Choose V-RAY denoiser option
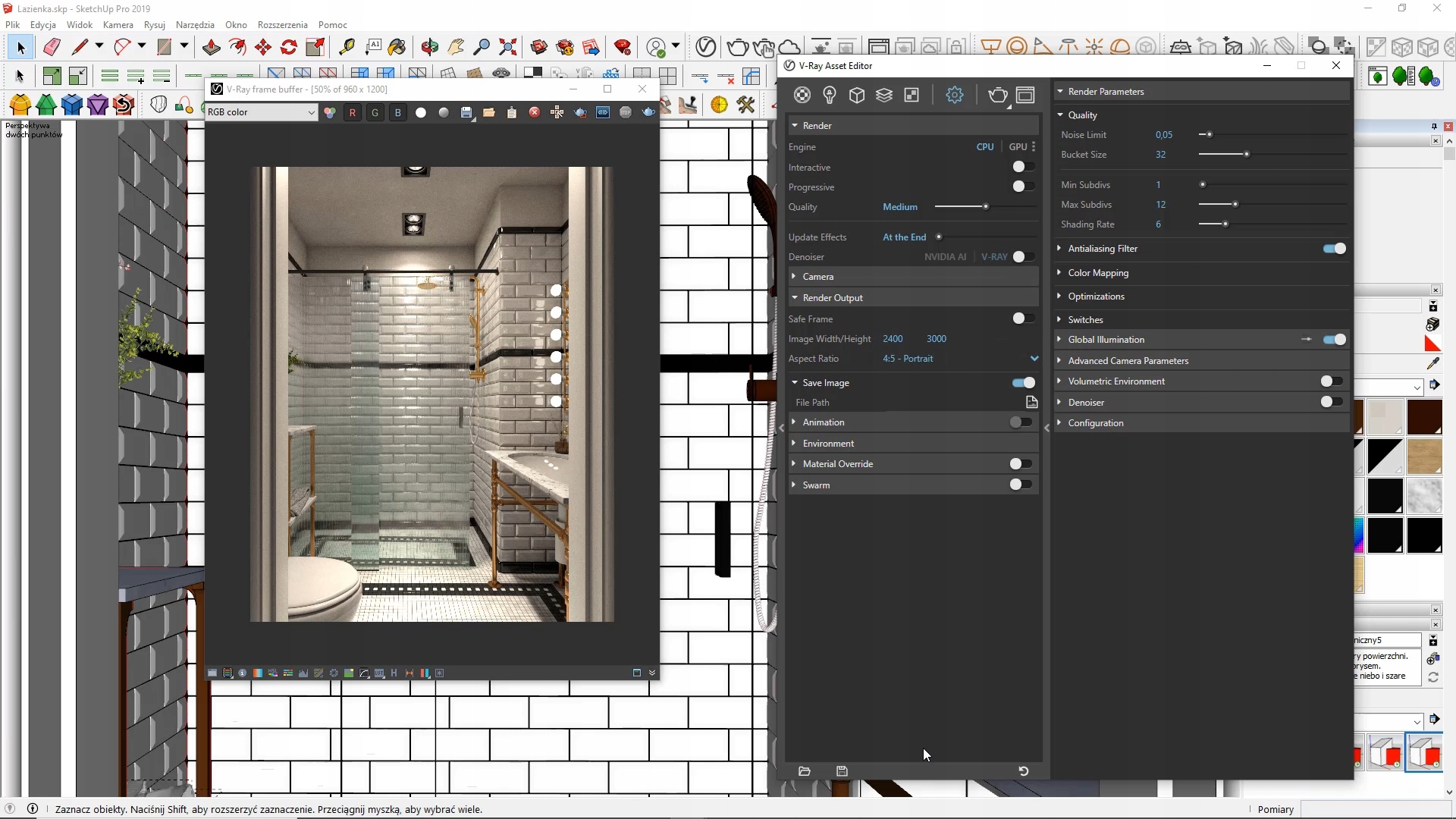 click(994, 257)
